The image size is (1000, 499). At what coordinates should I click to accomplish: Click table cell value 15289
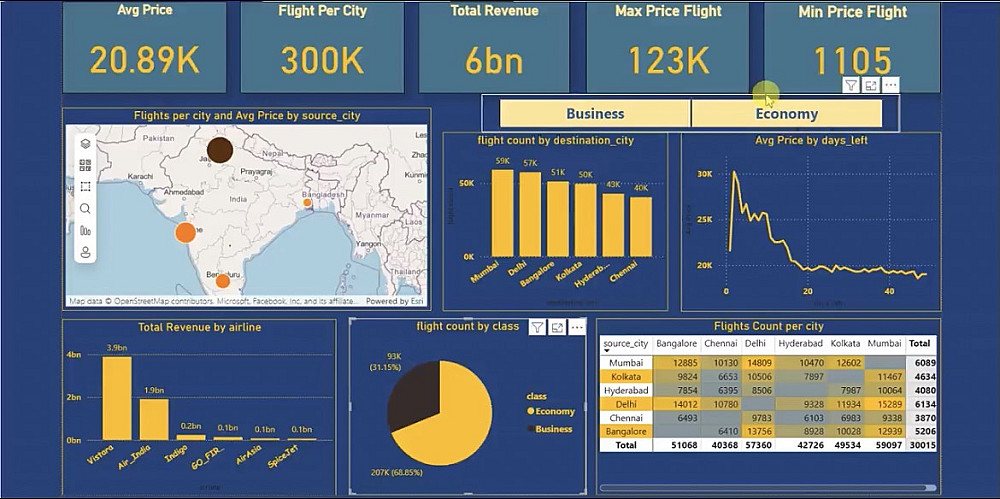(887, 404)
